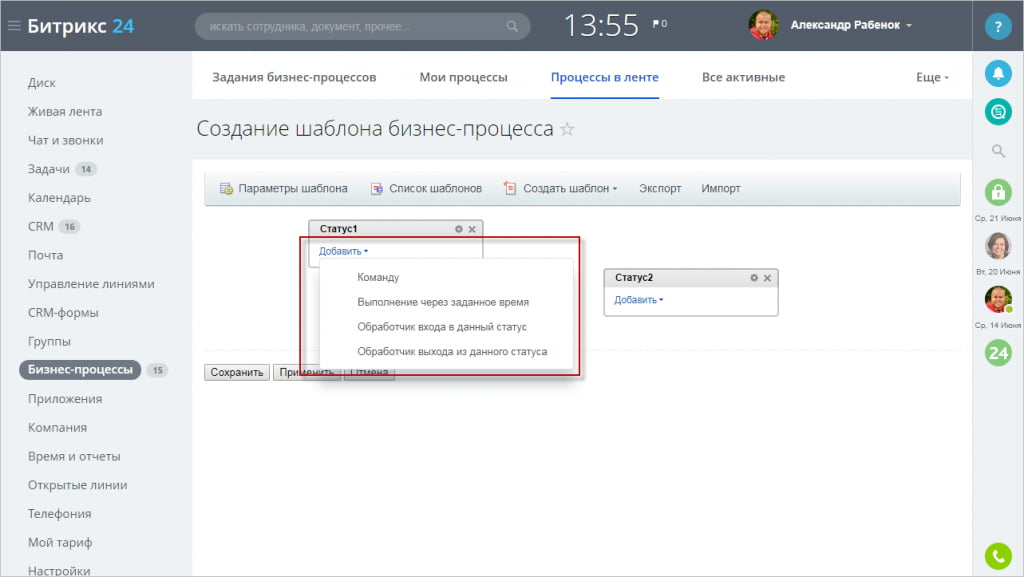Open Параметры шаблона in the toolbar

pos(283,189)
